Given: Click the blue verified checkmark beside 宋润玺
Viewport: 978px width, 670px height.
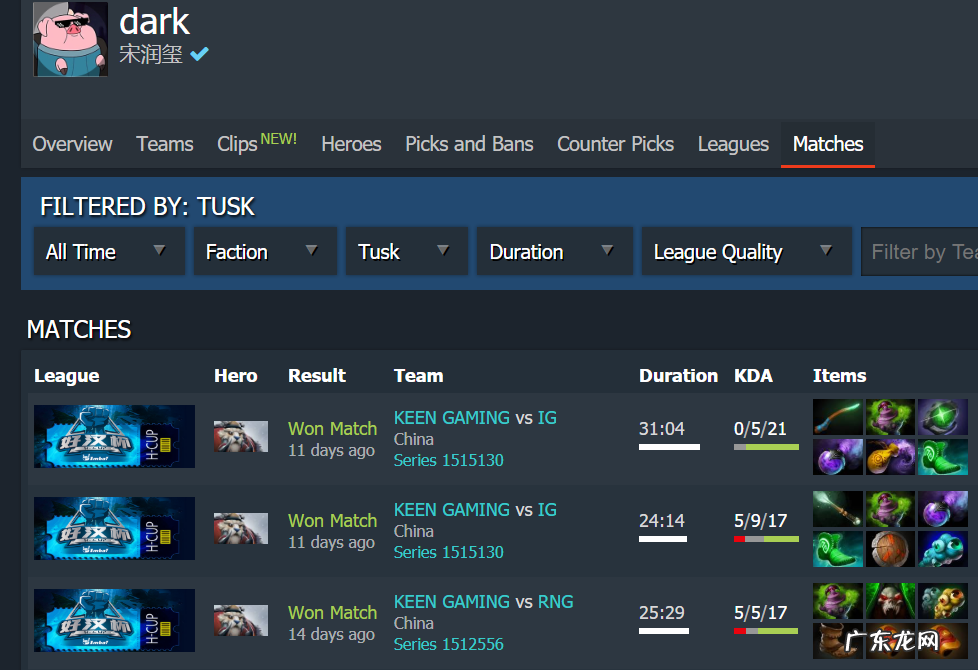Looking at the screenshot, I should (200, 54).
